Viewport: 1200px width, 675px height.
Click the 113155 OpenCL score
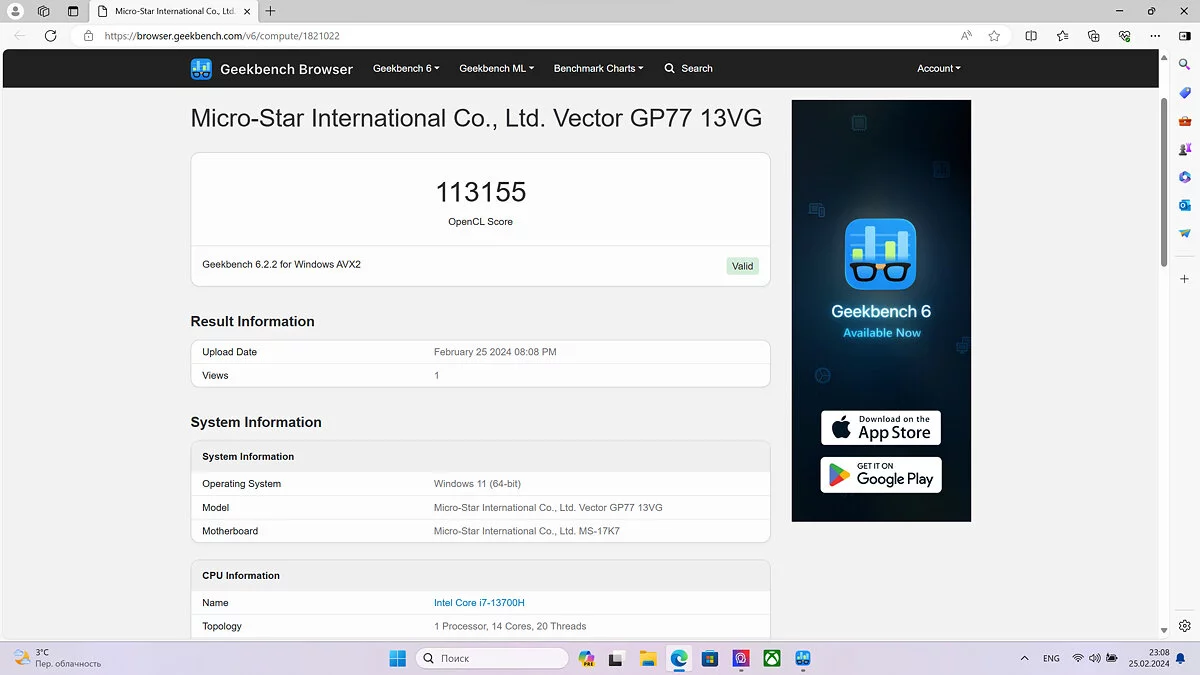click(x=481, y=192)
